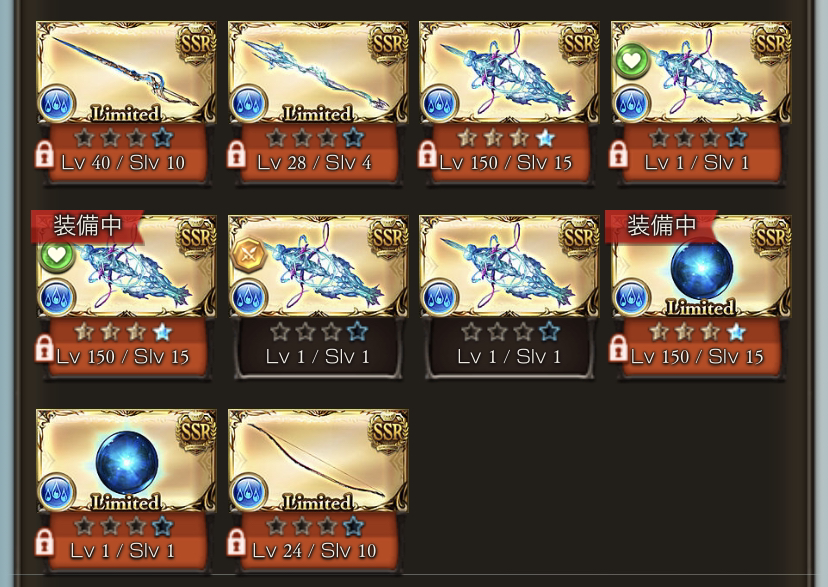
Task: Click the blue star on the Lv 28 weapon
Action: pos(353,138)
